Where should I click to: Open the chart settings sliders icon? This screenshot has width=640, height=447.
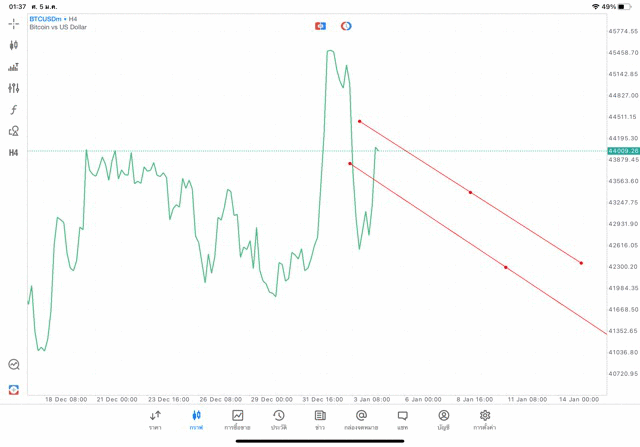click(14, 88)
